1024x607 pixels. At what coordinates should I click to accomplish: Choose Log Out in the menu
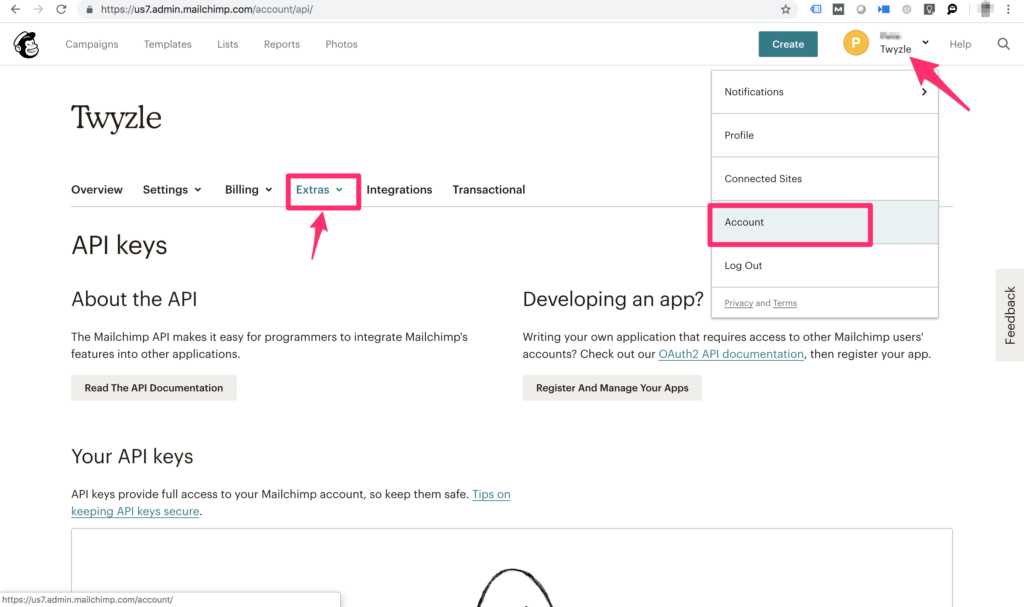coord(743,266)
